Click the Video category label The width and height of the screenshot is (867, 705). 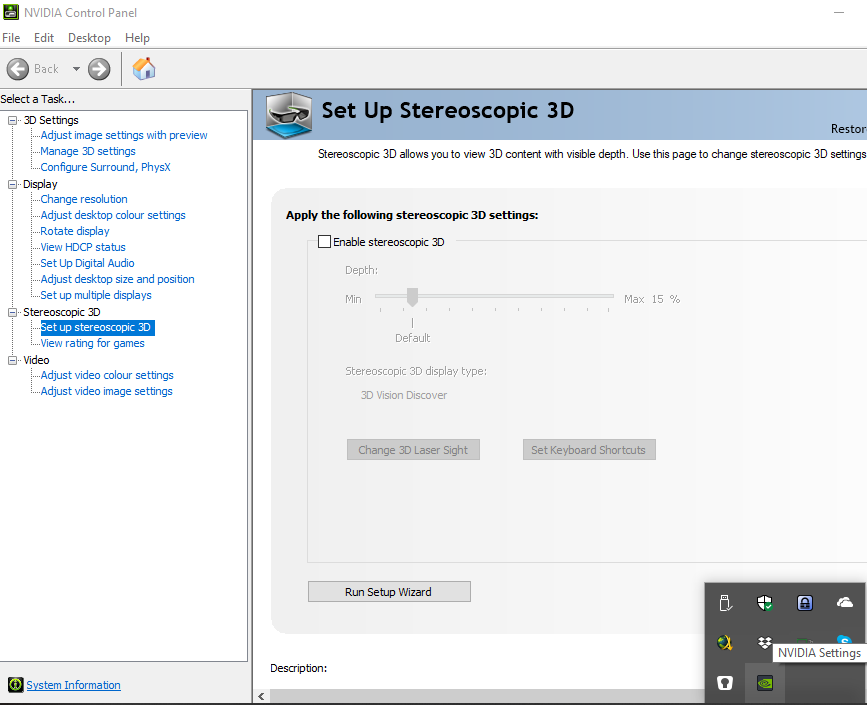pos(36,360)
